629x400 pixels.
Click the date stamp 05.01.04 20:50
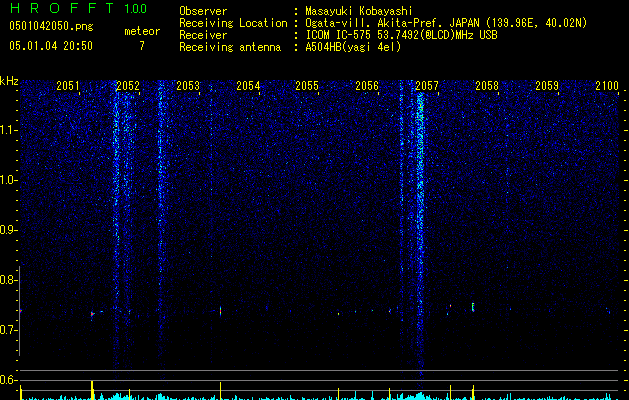click(x=51, y=46)
